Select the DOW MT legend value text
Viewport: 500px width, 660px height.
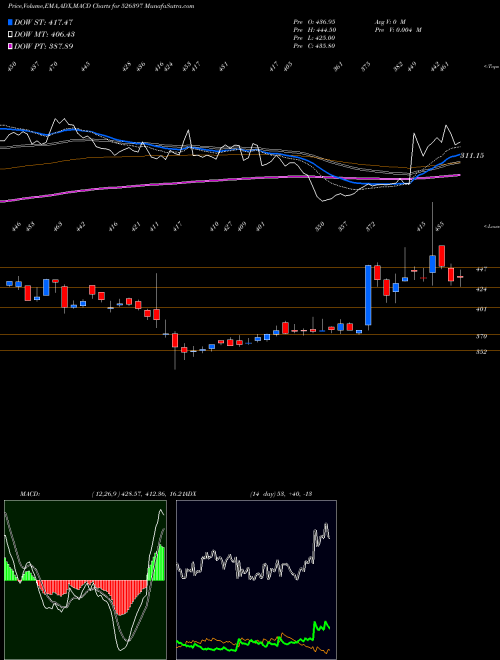[45, 34]
